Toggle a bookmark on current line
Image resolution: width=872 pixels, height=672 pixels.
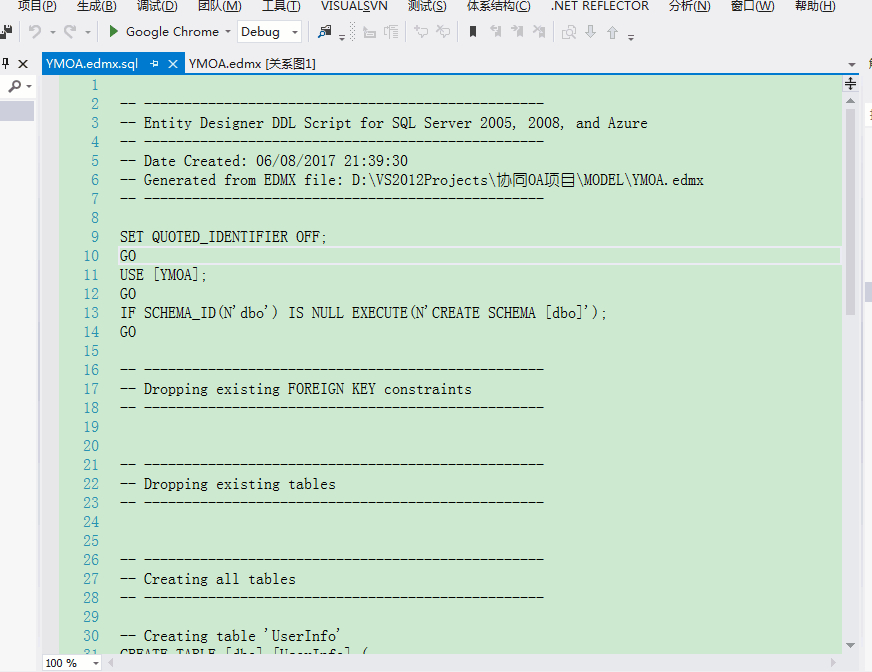pyautogui.click(x=473, y=32)
